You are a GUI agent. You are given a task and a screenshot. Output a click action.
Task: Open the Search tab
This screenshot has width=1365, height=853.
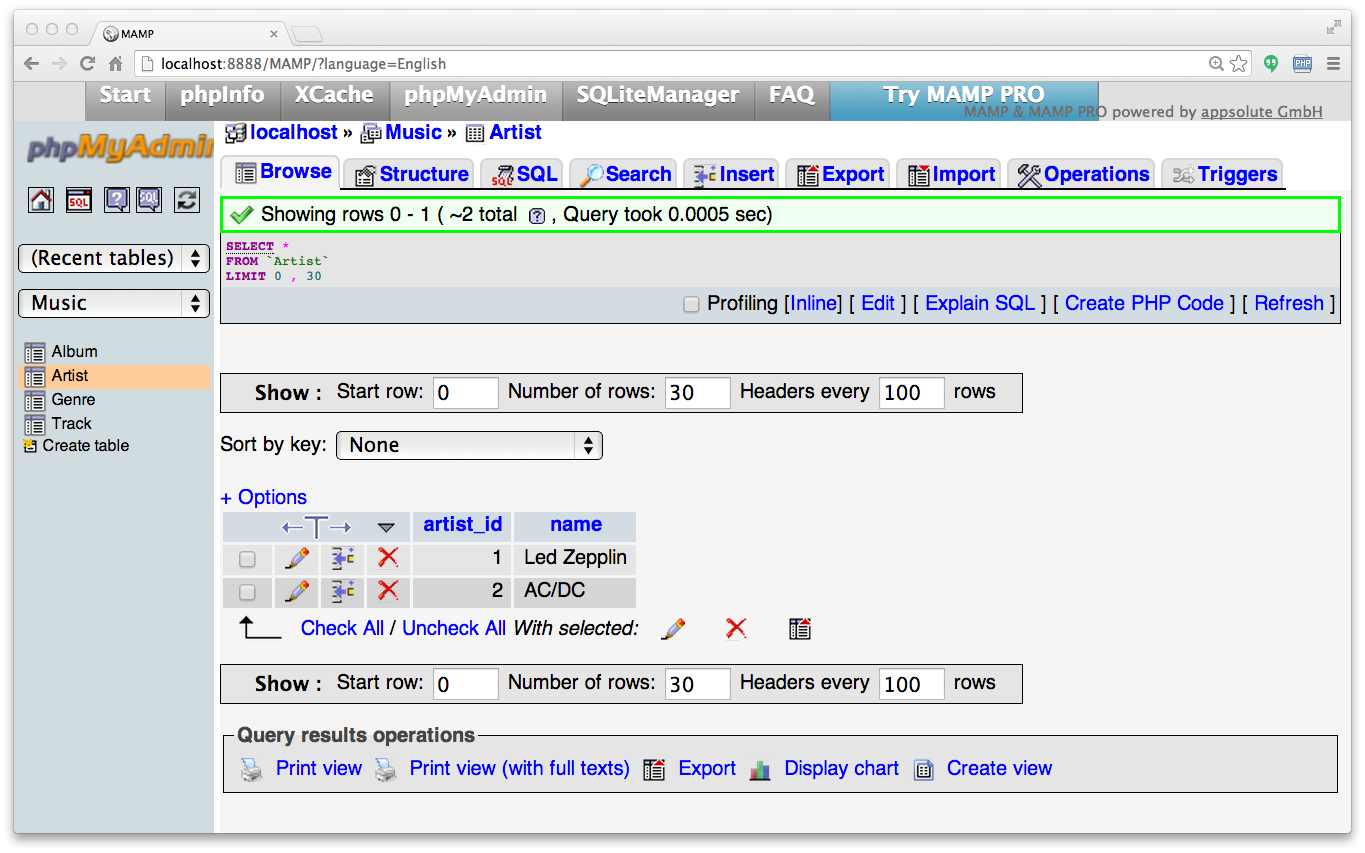[625, 174]
